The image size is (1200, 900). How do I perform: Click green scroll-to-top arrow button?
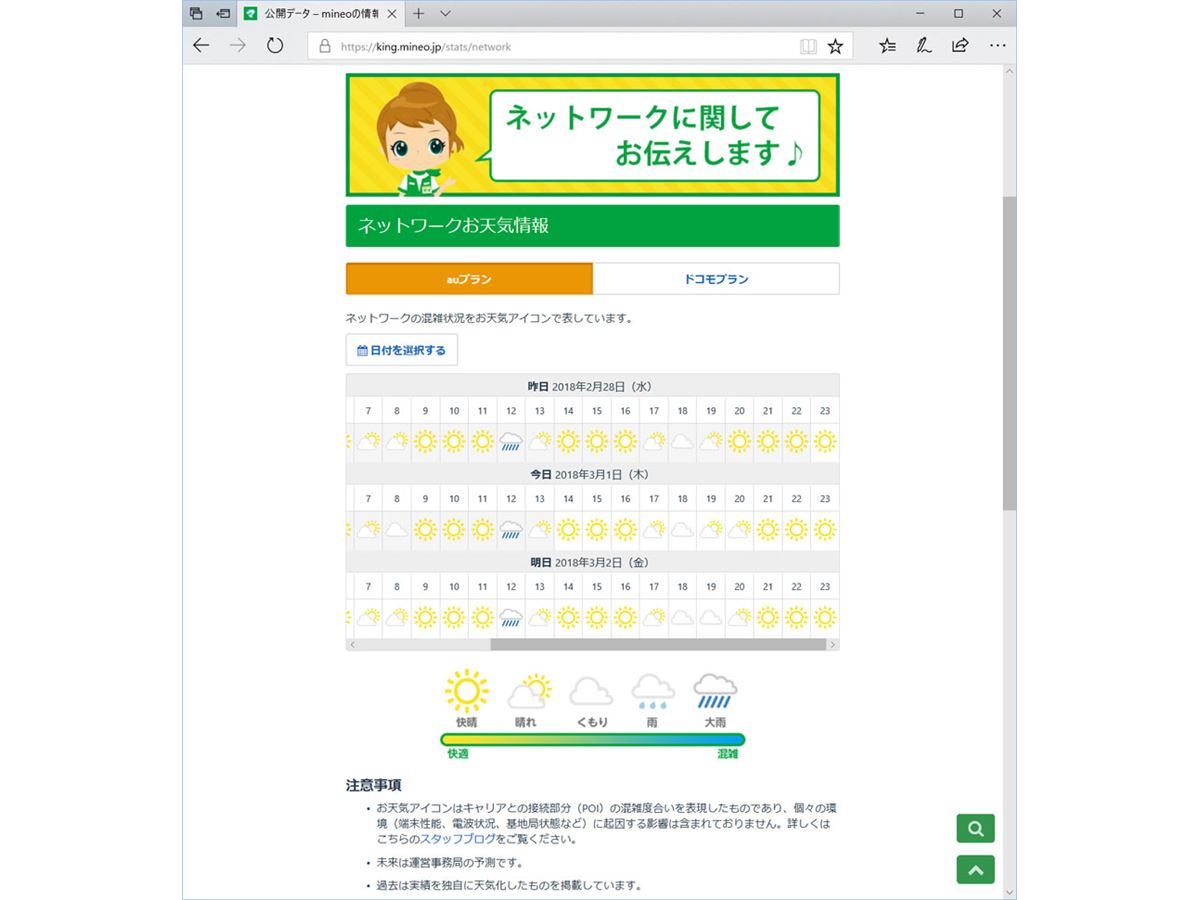975,870
